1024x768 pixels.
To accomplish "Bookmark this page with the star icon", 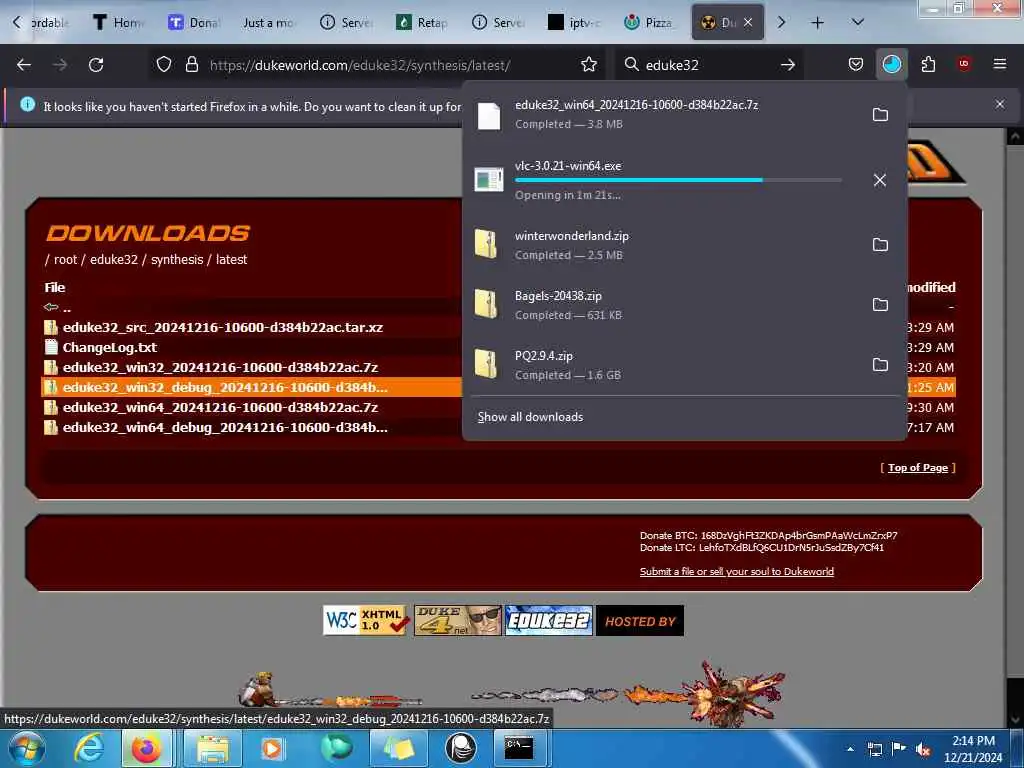I will click(x=588, y=65).
